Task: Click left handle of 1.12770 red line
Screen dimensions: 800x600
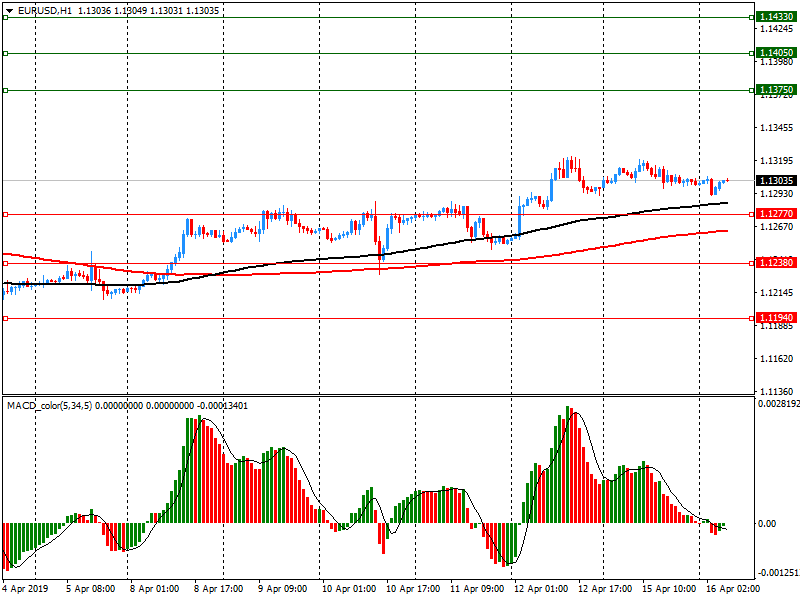Action: (x=5, y=214)
